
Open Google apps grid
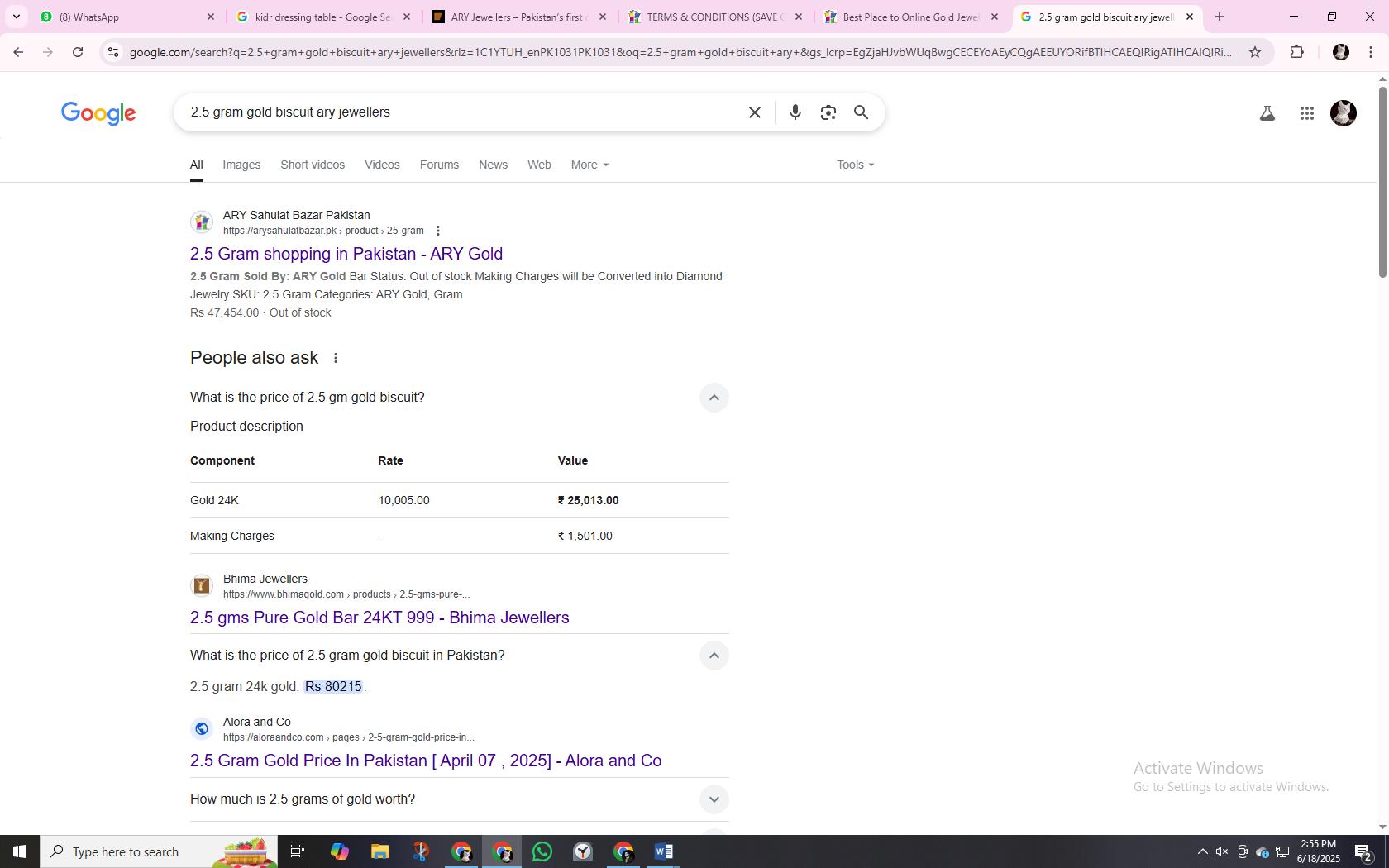[x=1306, y=113]
